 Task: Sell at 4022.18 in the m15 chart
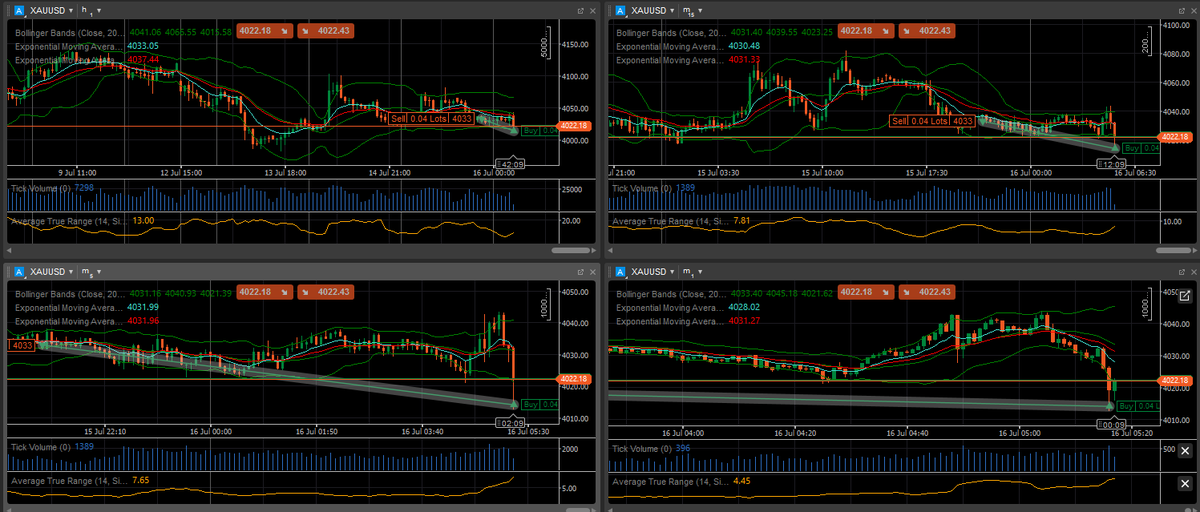tap(866, 31)
